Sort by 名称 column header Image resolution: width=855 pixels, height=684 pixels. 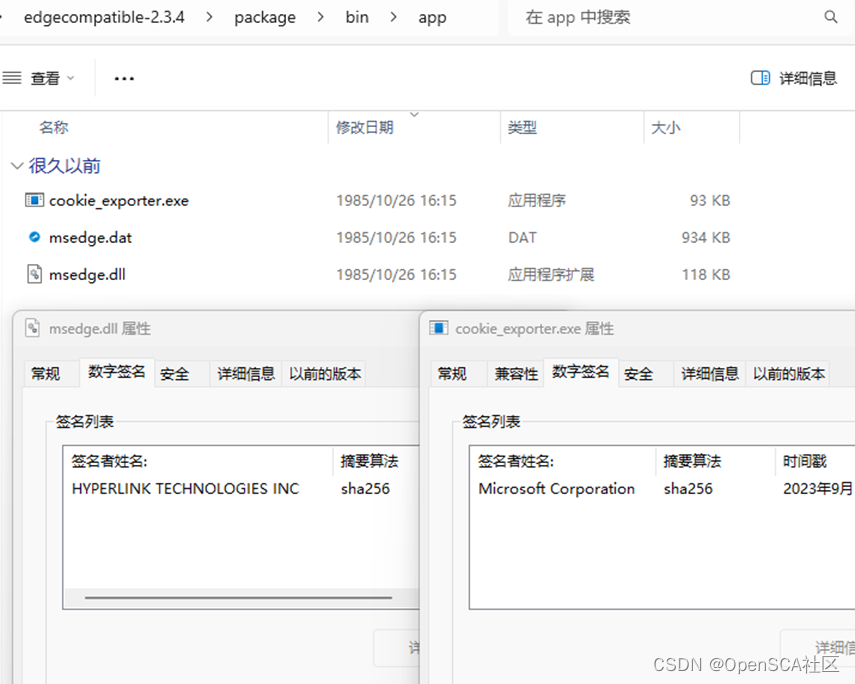[53, 128]
